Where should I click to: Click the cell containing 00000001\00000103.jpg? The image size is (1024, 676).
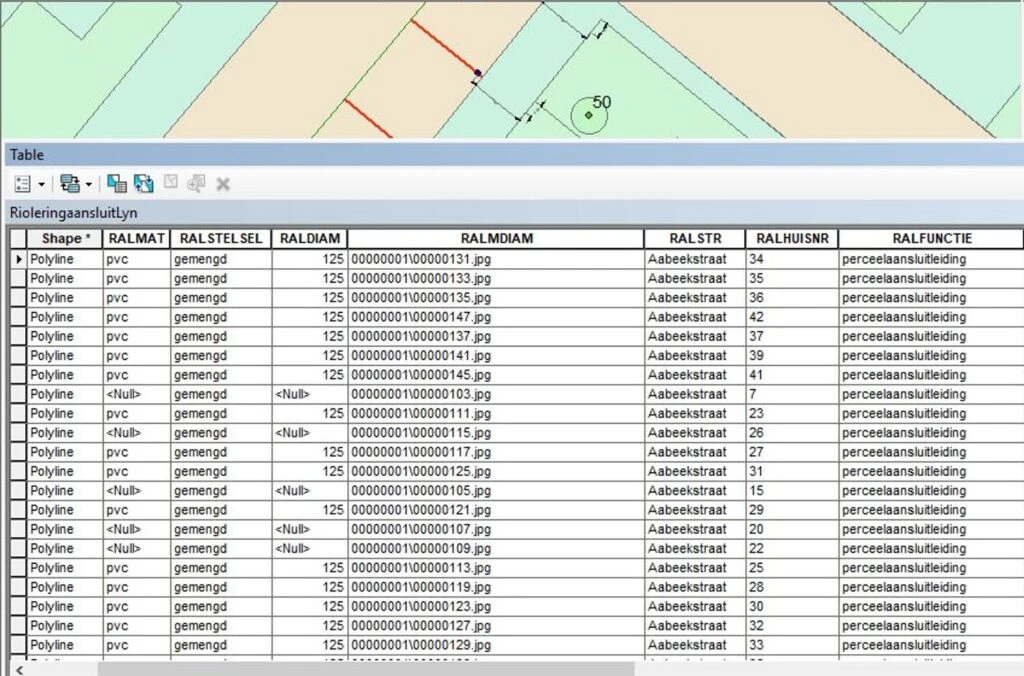pyautogui.click(x=420, y=394)
